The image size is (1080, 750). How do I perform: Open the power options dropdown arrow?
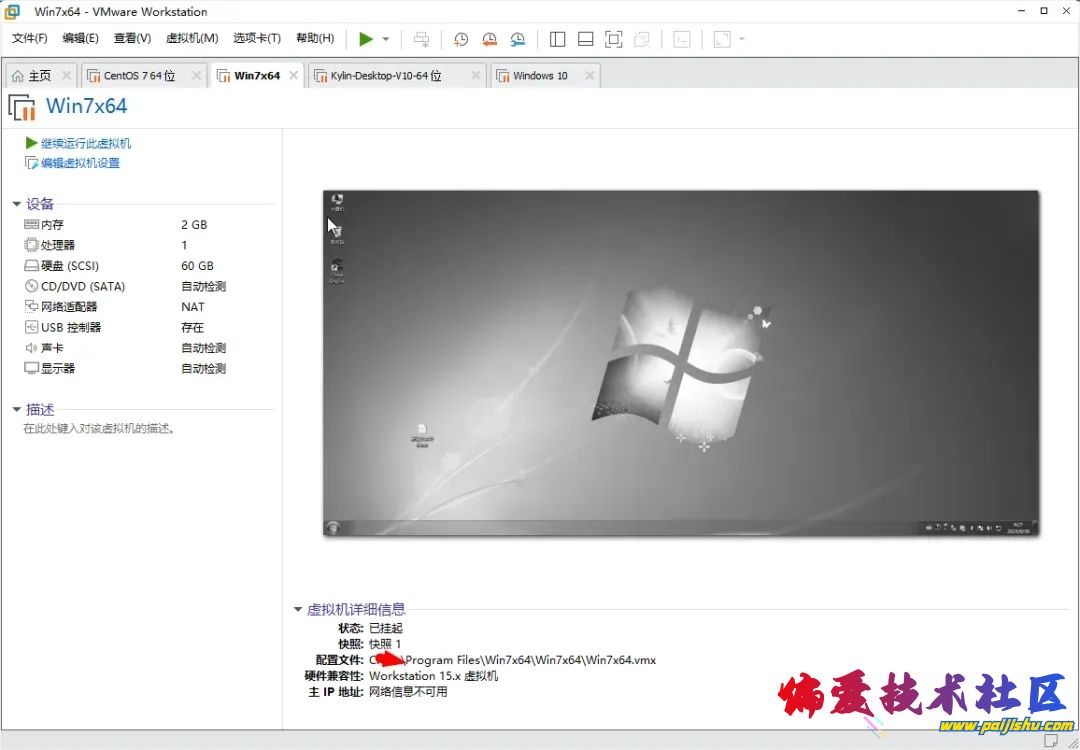(386, 39)
